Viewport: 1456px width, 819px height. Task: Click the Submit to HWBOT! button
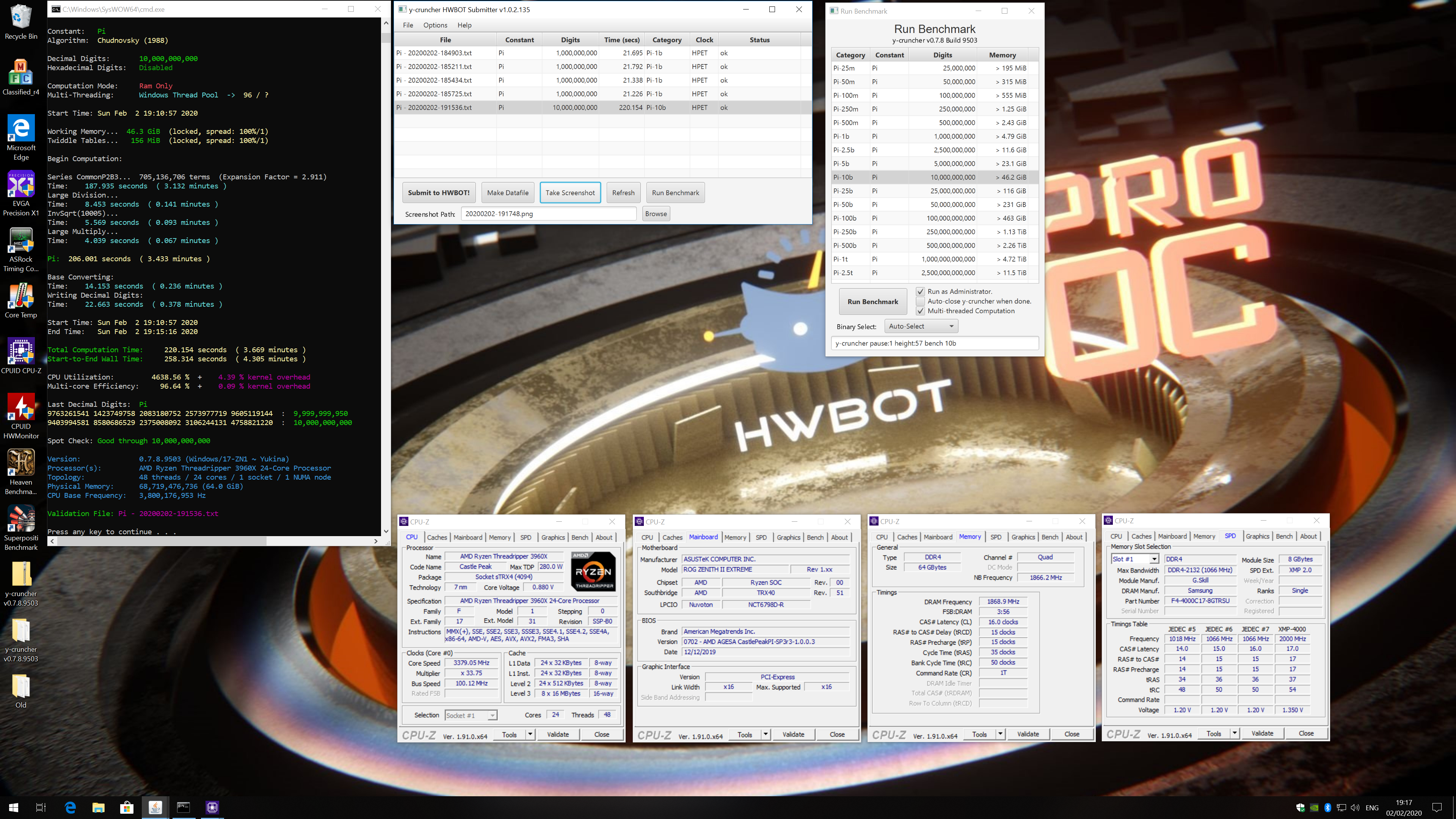[439, 193]
